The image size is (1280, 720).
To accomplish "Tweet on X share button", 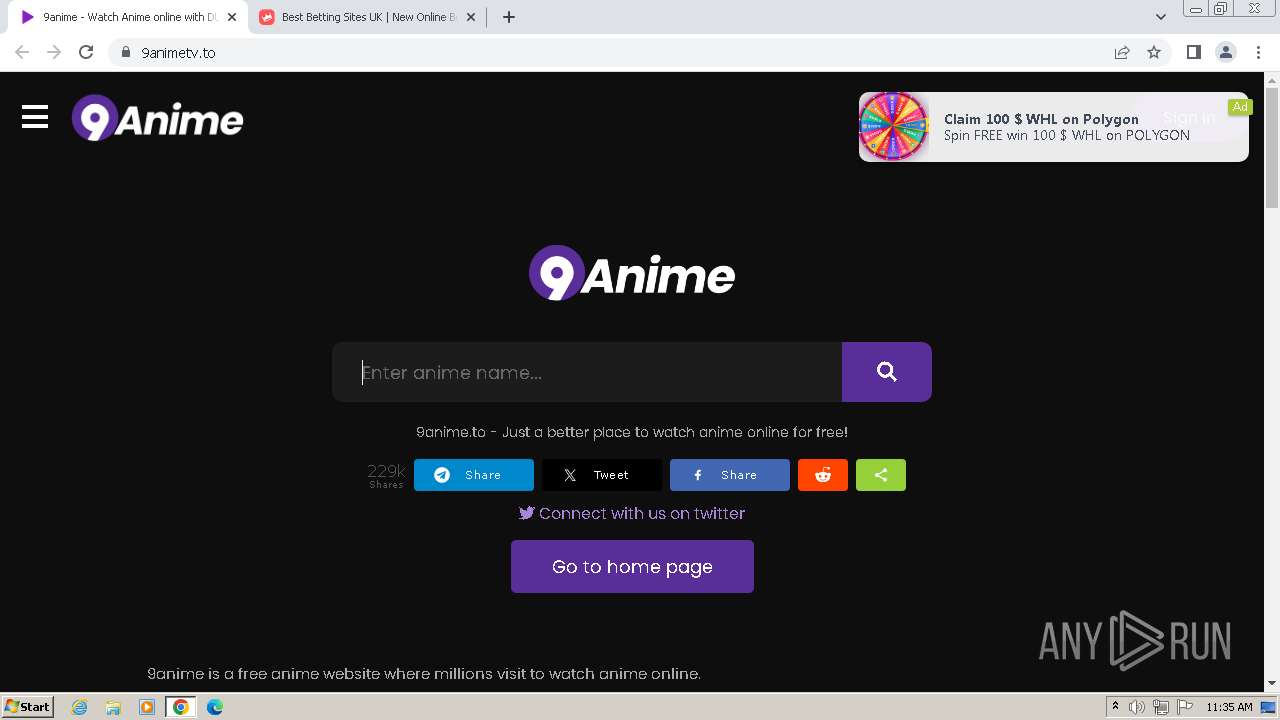I will pos(602,475).
